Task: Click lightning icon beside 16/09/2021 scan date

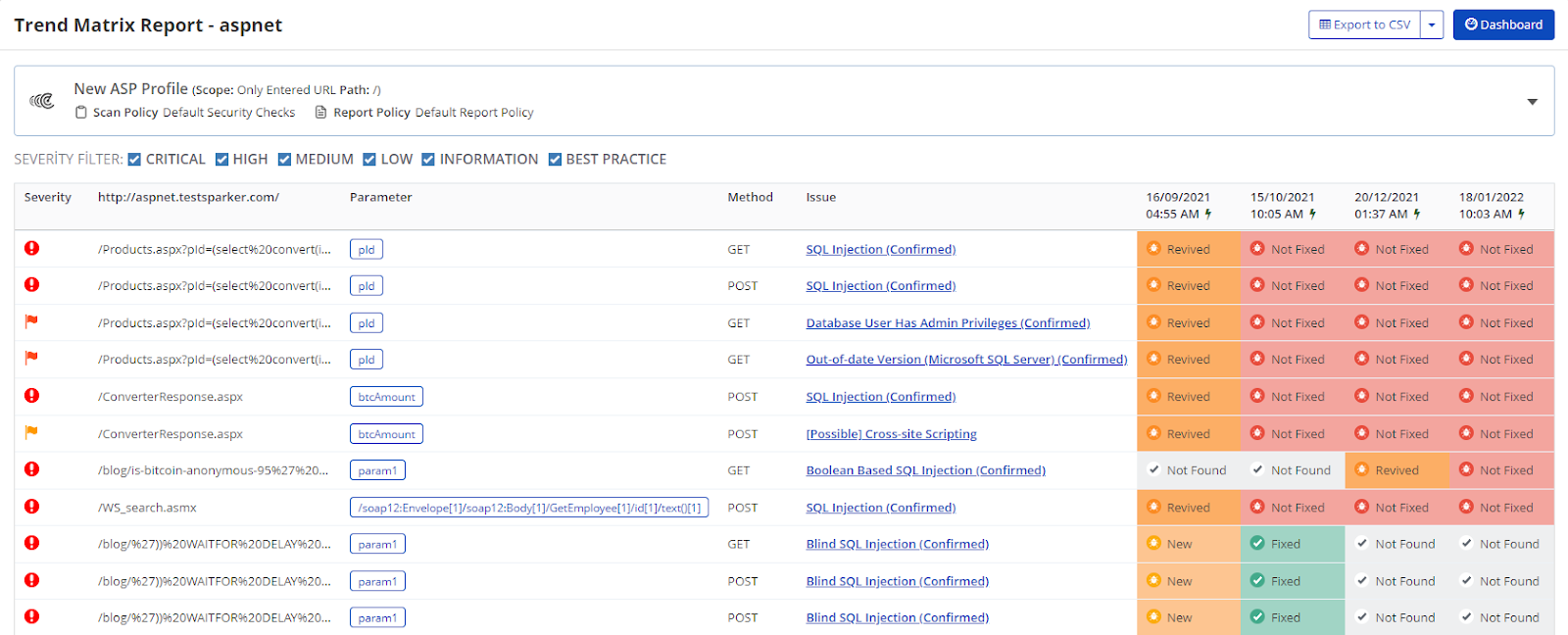Action: tap(1208, 214)
